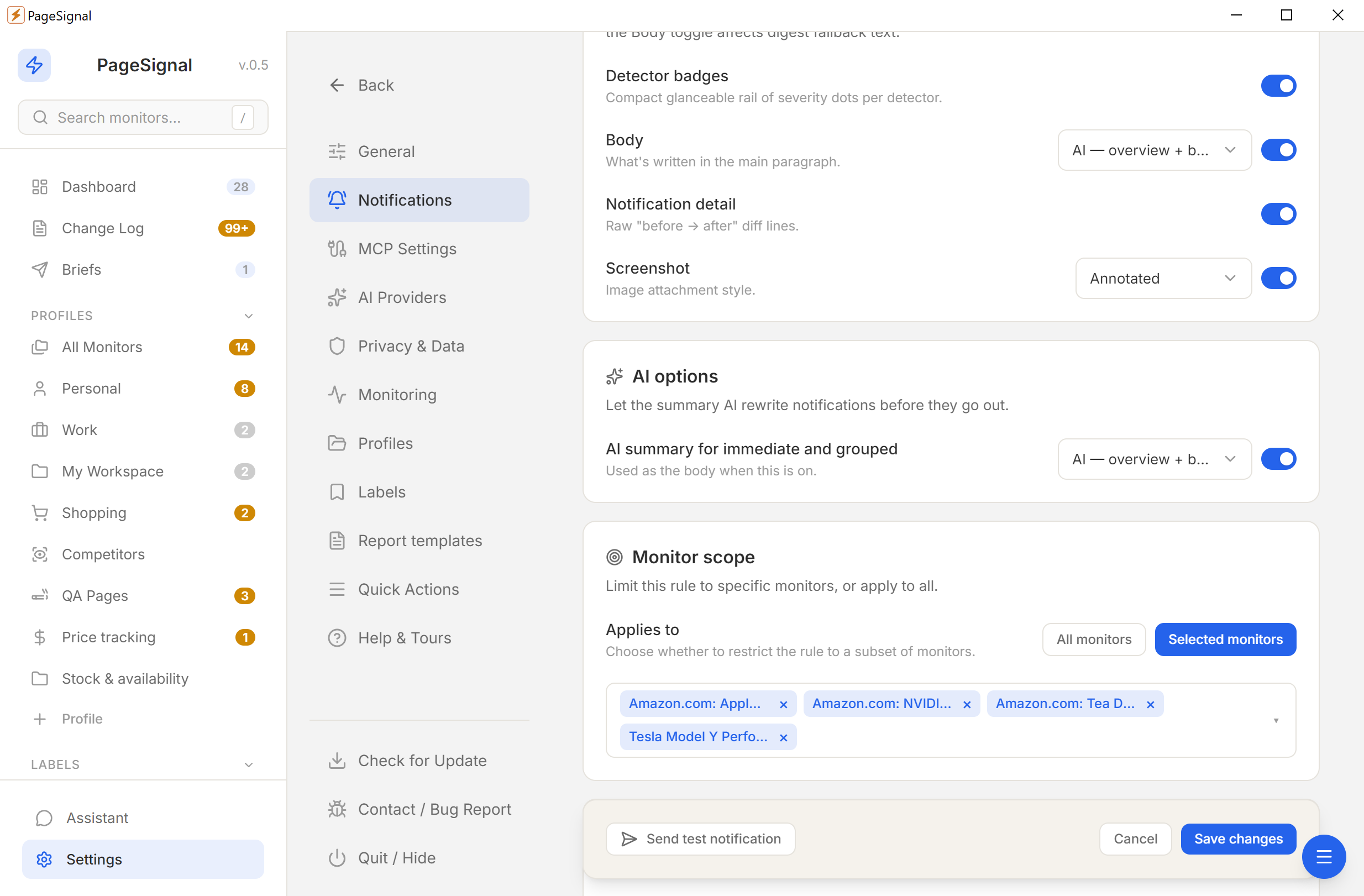Screen dimensions: 1364x896
Task: Click the Price tracking dollar icon
Action: click(x=40, y=637)
